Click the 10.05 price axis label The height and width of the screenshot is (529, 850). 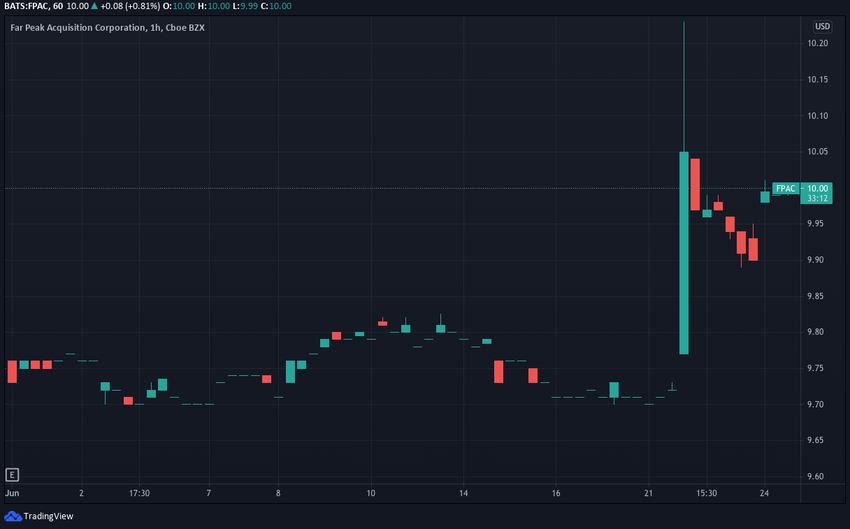coord(817,151)
